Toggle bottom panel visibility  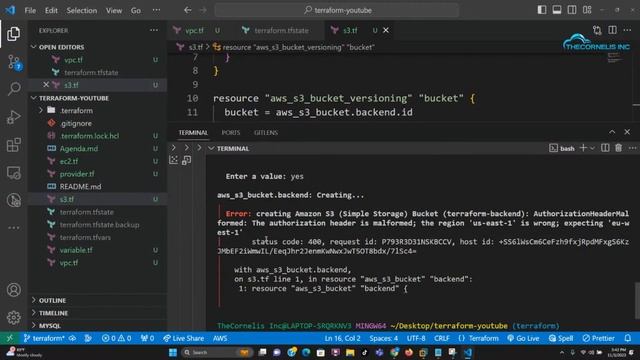click(557, 10)
